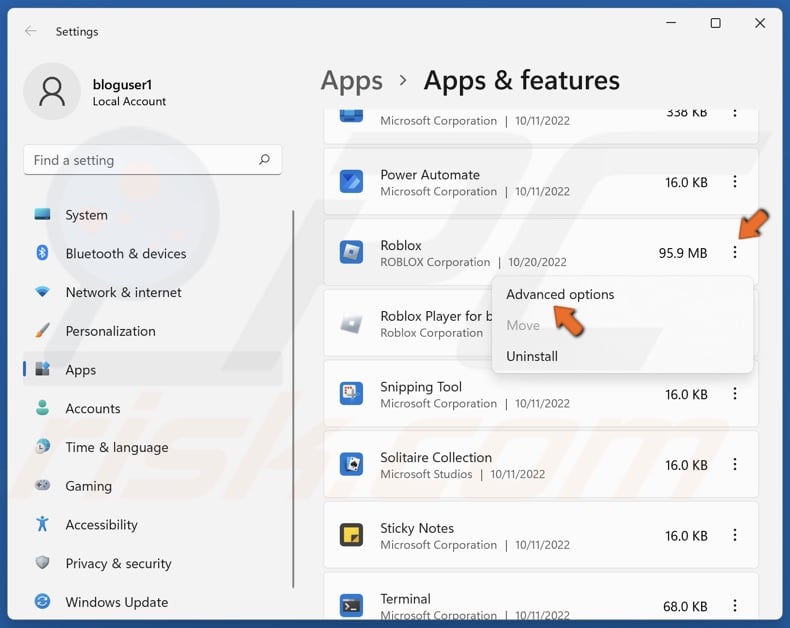790x628 pixels.
Task: Click the Power Automate app icon
Action: click(x=351, y=181)
